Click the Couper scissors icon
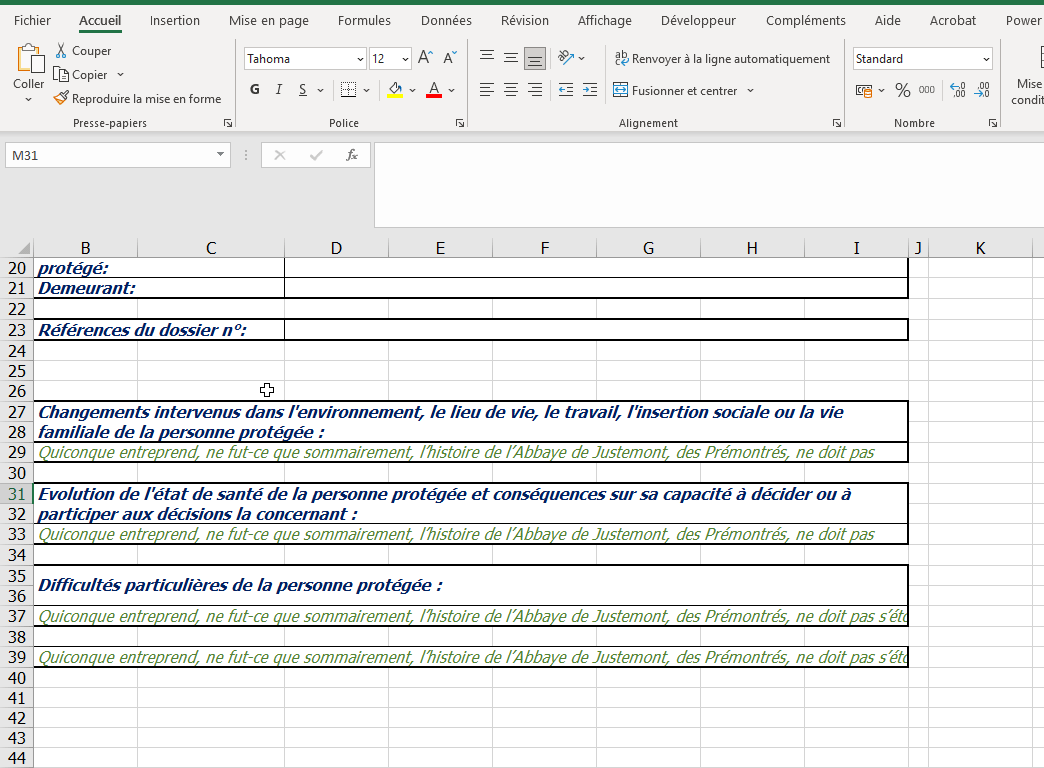The image size is (1044, 768). click(x=61, y=51)
